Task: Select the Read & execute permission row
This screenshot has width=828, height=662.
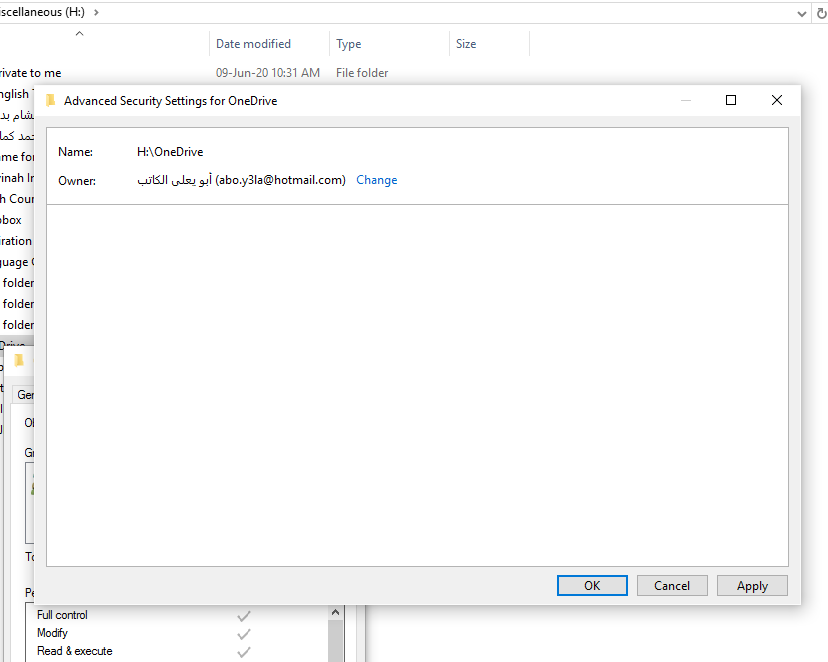Action: pyautogui.click(x=177, y=651)
